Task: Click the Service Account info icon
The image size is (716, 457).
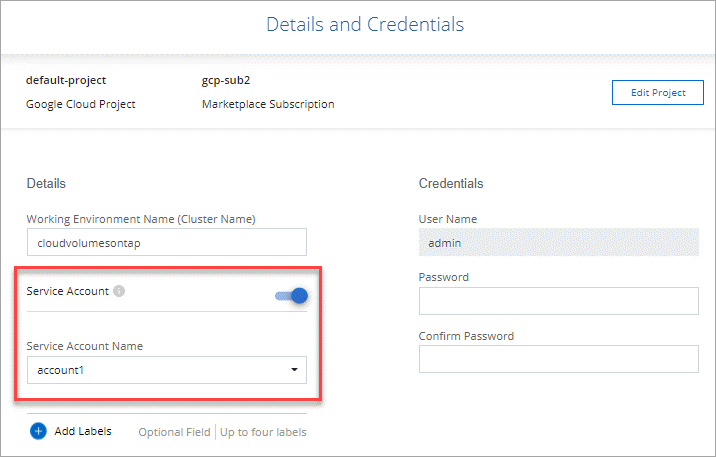Action: click(x=119, y=292)
